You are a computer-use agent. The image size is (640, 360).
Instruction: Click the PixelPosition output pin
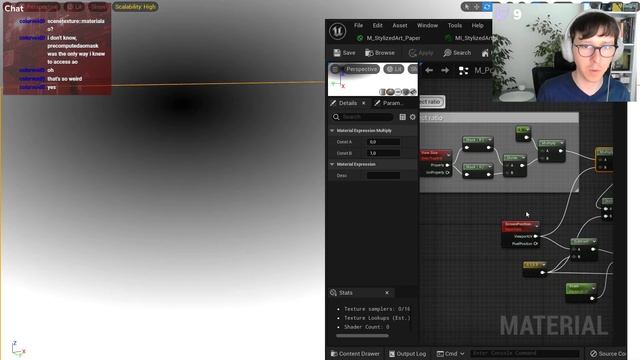(x=536, y=244)
